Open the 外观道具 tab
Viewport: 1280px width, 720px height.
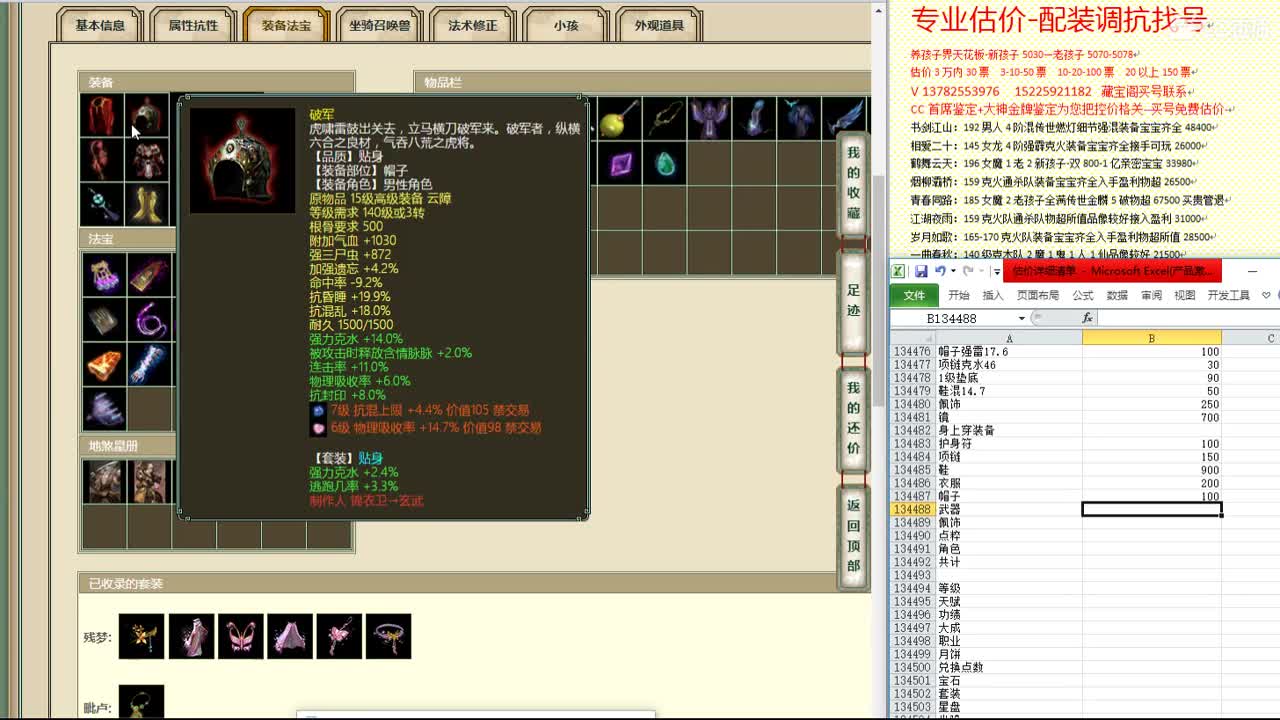coord(659,26)
